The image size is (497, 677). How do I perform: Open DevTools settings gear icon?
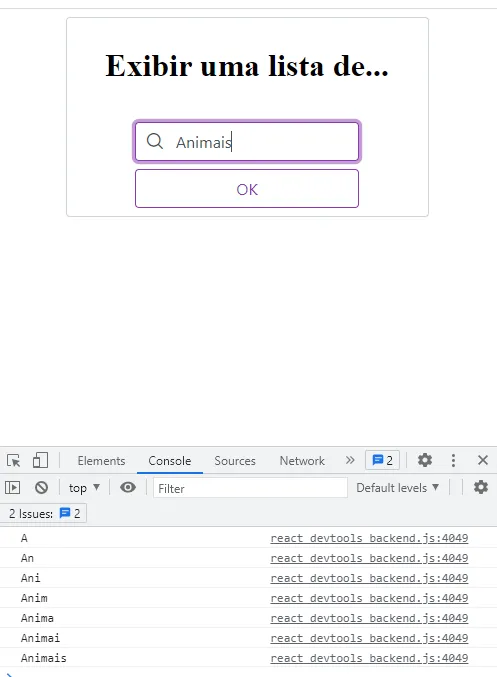(x=425, y=460)
